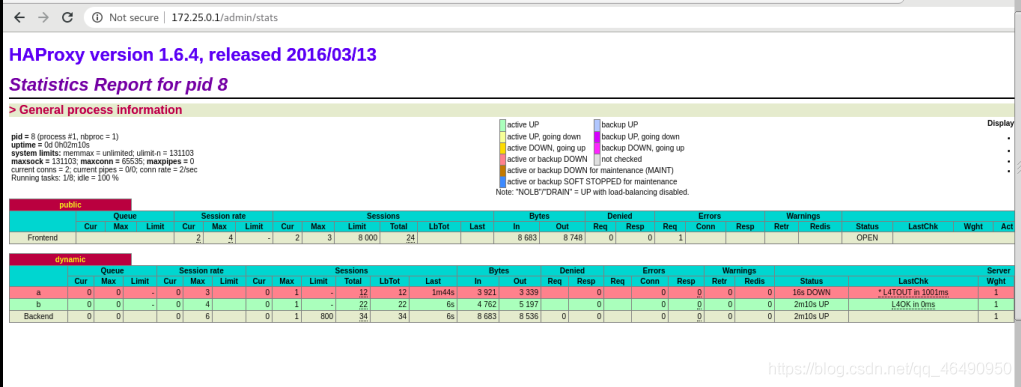This screenshot has width=1021, height=387.
Task: Click the 'LbTot' header in public table
Action: [x=438, y=226]
